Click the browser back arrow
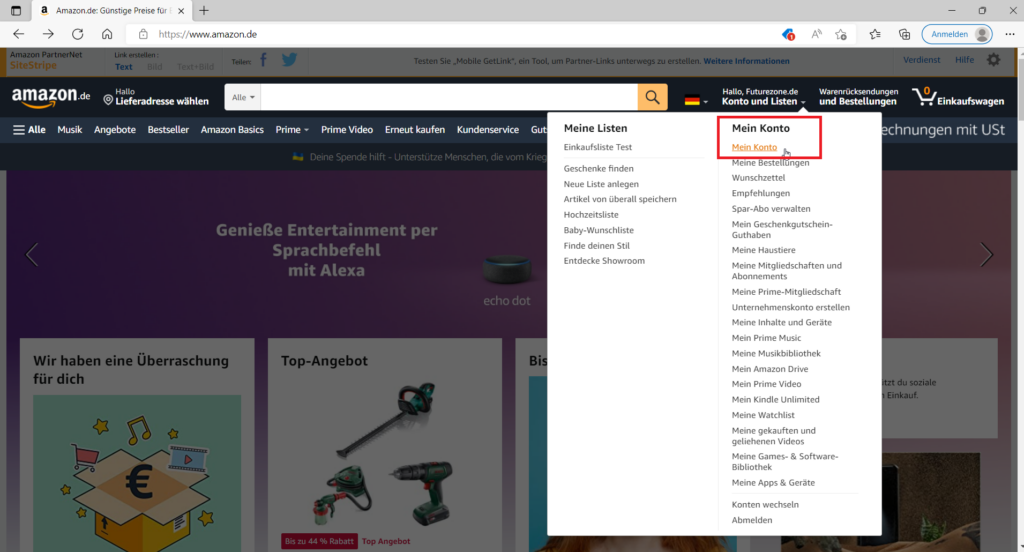The image size is (1024, 552). coord(18,34)
